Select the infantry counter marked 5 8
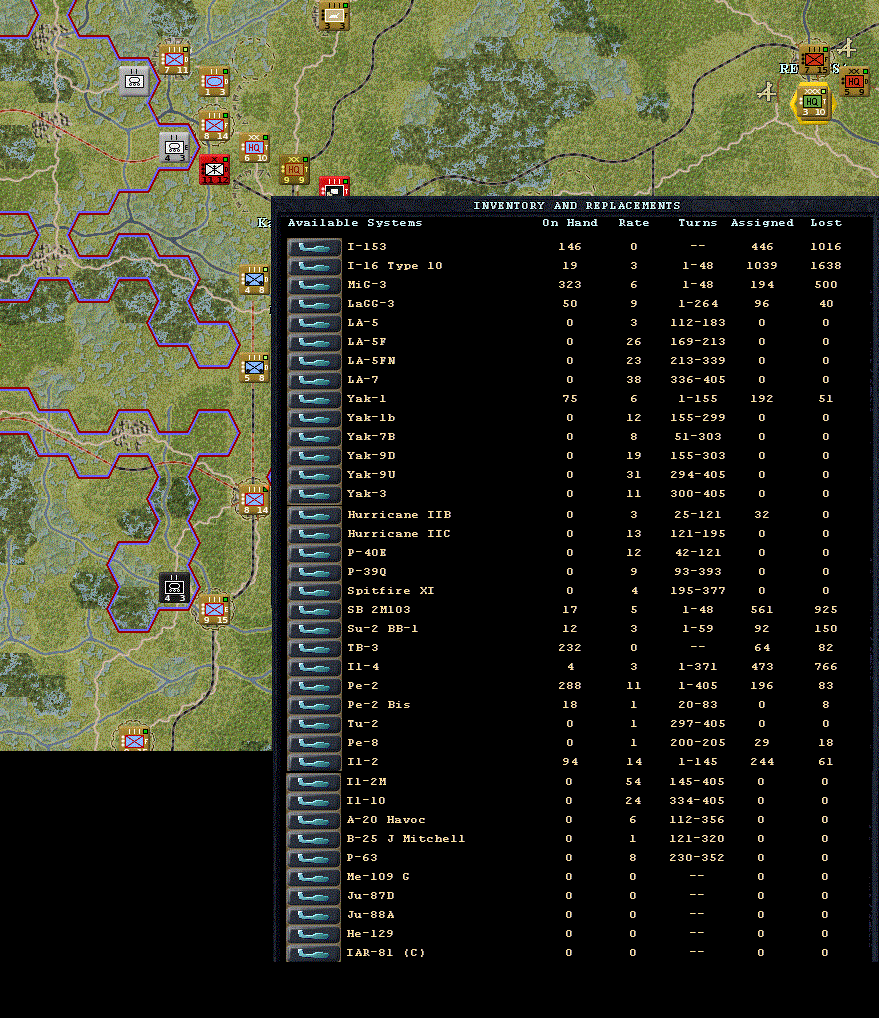879x1018 pixels. tap(254, 368)
